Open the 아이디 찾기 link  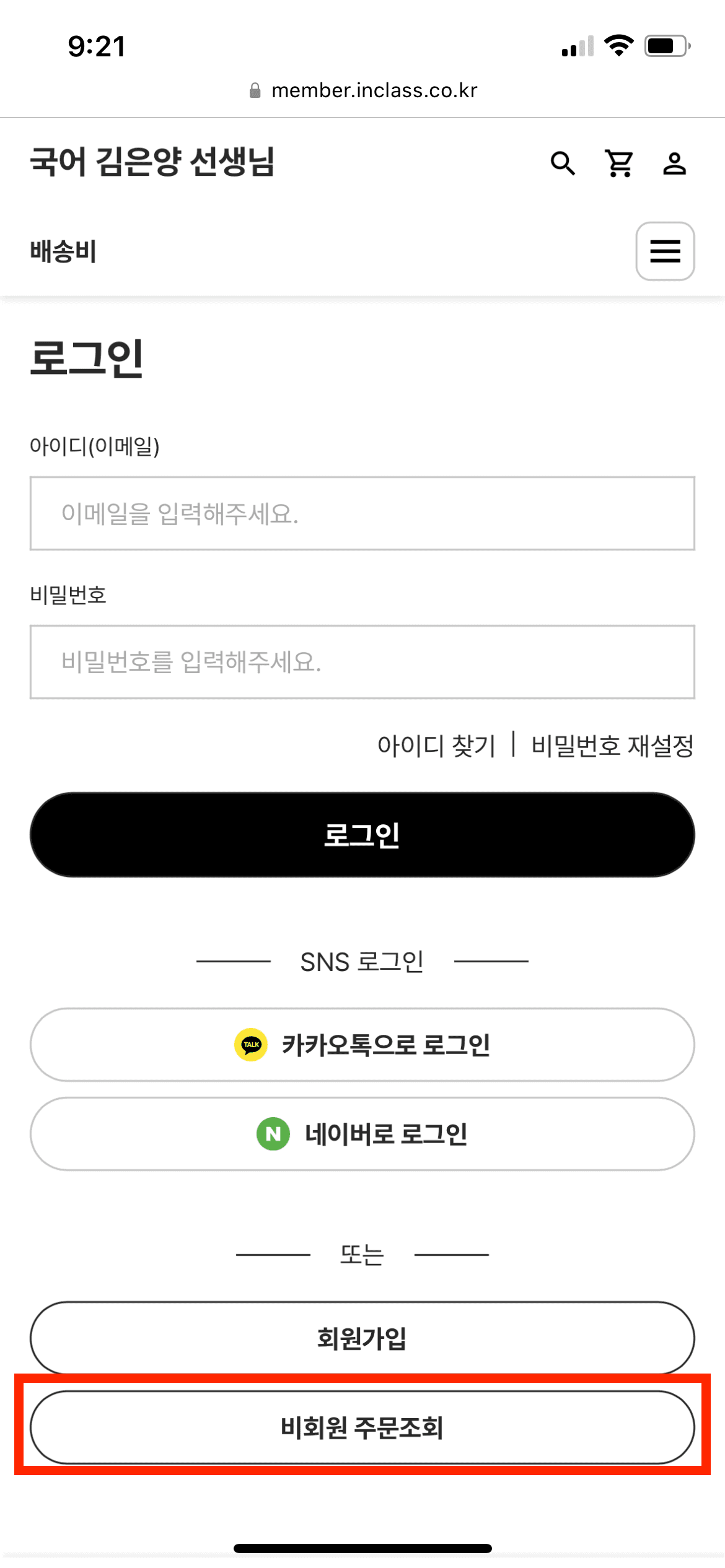(436, 745)
